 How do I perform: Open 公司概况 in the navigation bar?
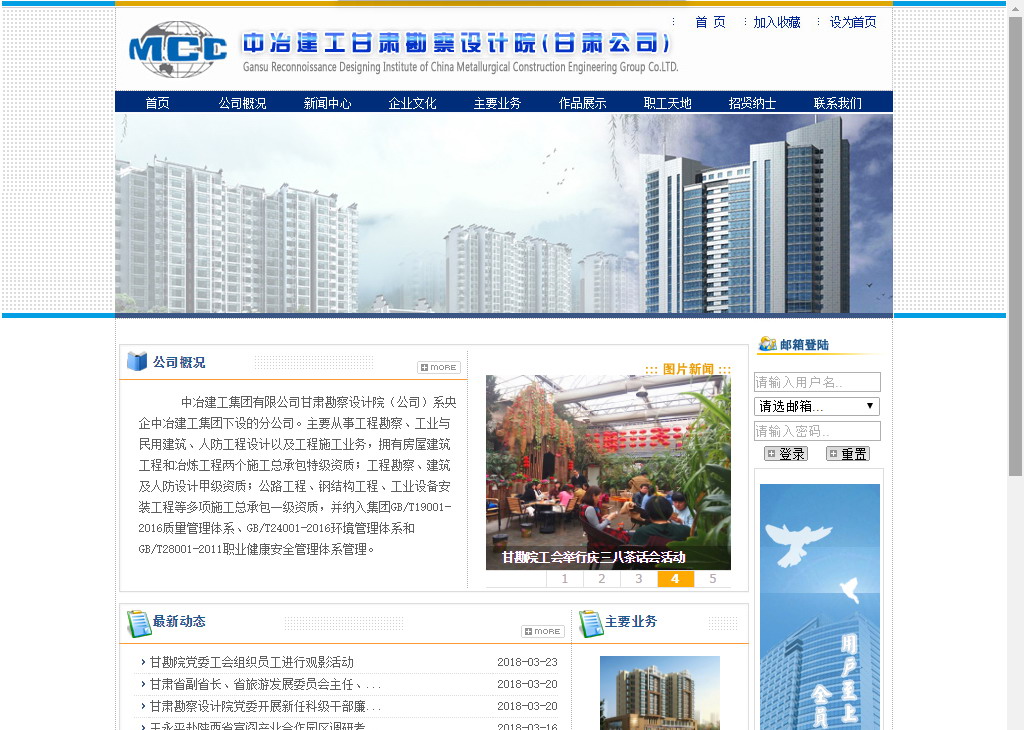[x=242, y=103]
